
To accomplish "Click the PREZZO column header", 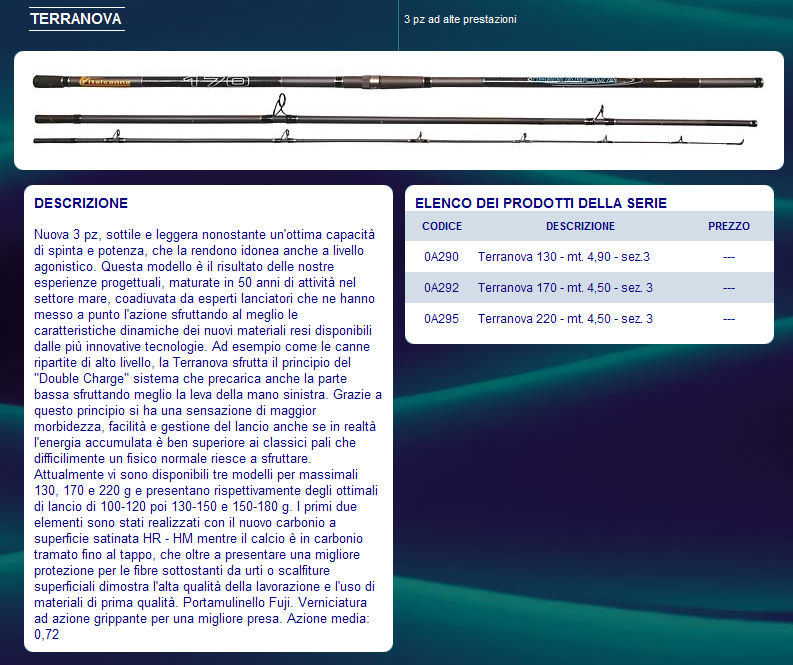I will coord(729,226).
